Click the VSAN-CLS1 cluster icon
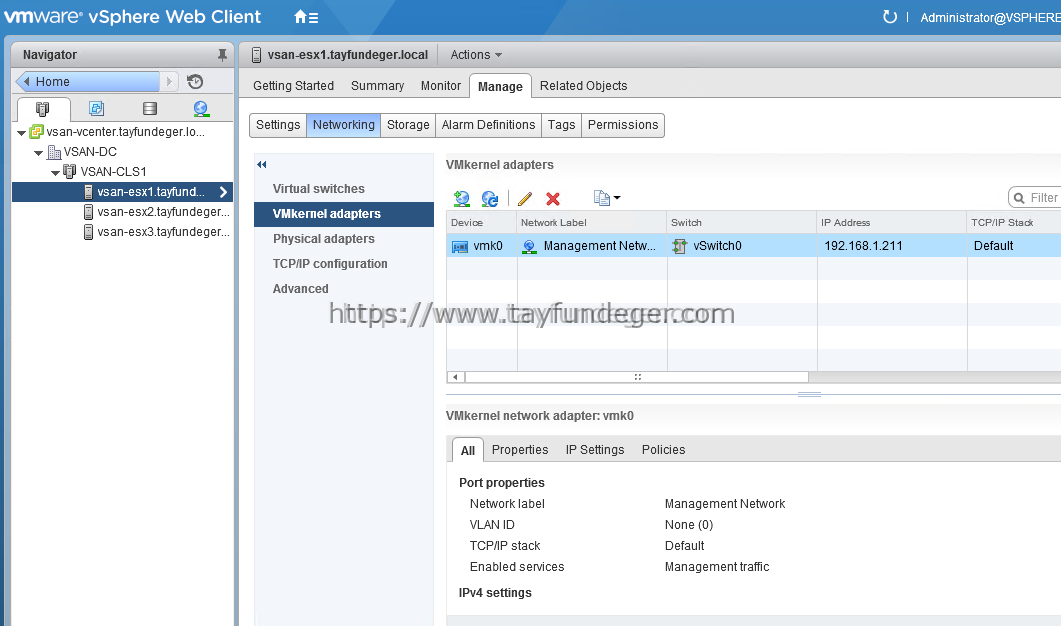Viewport: 1061px width, 626px height. click(x=70, y=171)
